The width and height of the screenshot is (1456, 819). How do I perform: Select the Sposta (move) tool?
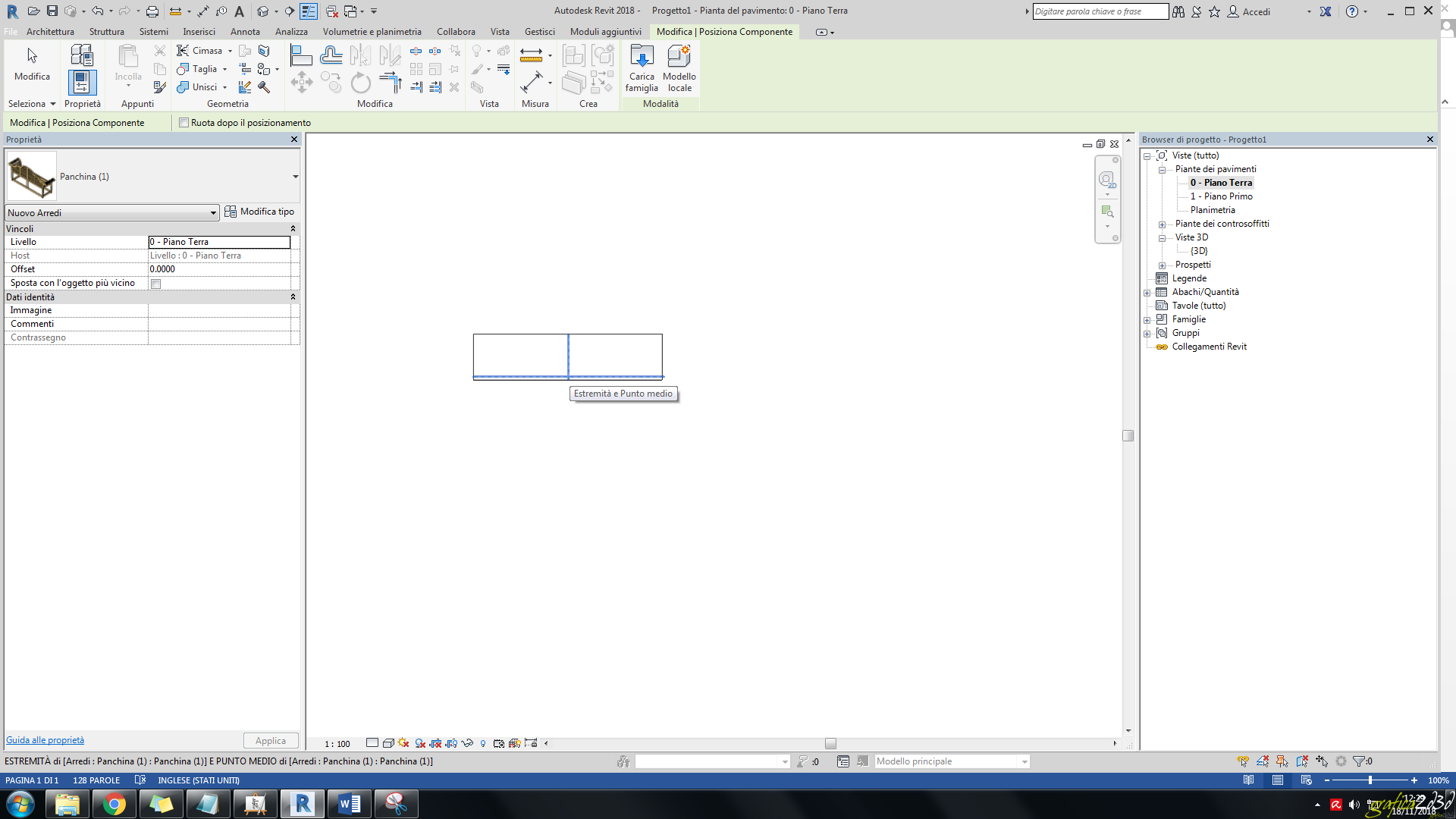pyautogui.click(x=302, y=83)
